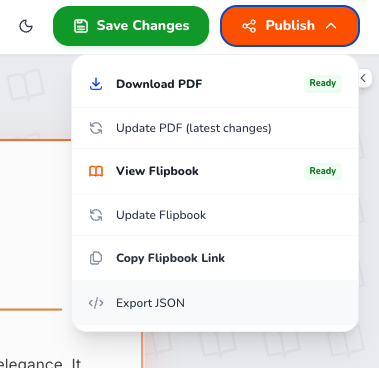Click the code brackets icon beside Export JSON

(x=96, y=303)
